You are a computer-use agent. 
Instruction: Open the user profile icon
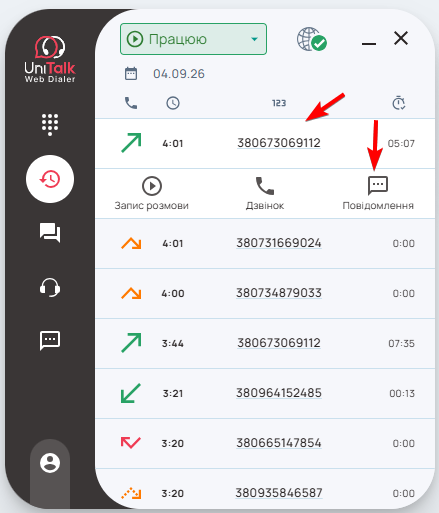(50, 463)
